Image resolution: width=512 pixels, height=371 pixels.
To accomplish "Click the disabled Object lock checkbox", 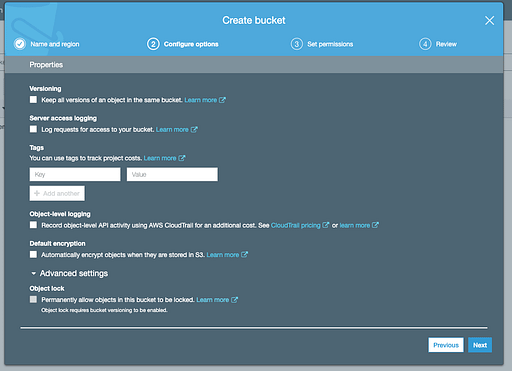I will tap(33, 299).
